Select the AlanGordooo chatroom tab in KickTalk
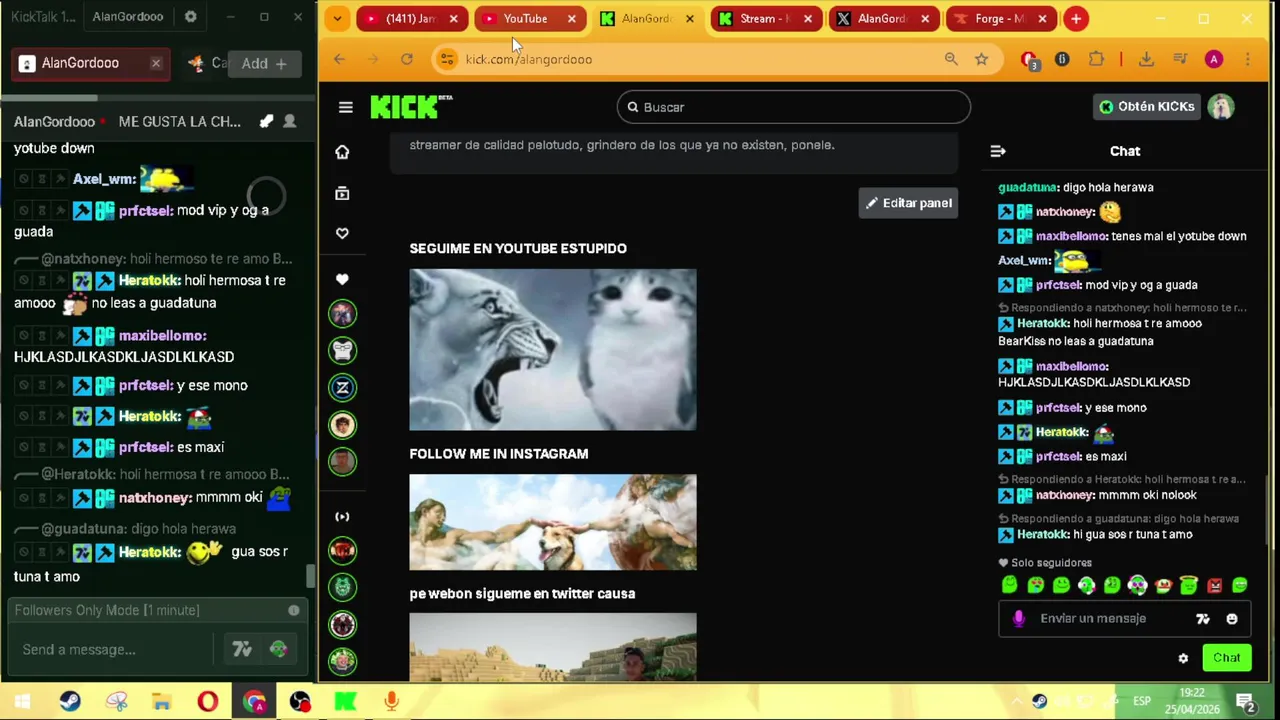This screenshot has height=720, width=1280. [90, 63]
